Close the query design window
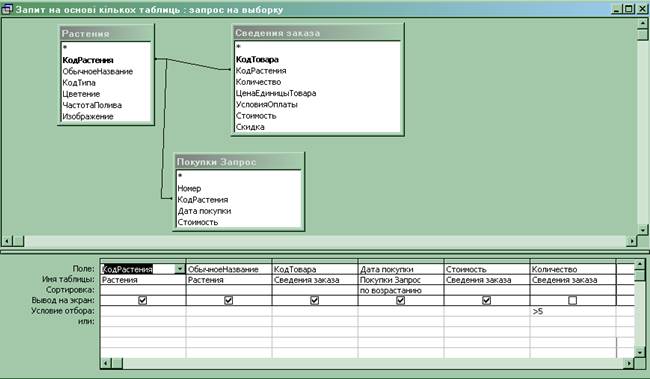 (x=642, y=9)
